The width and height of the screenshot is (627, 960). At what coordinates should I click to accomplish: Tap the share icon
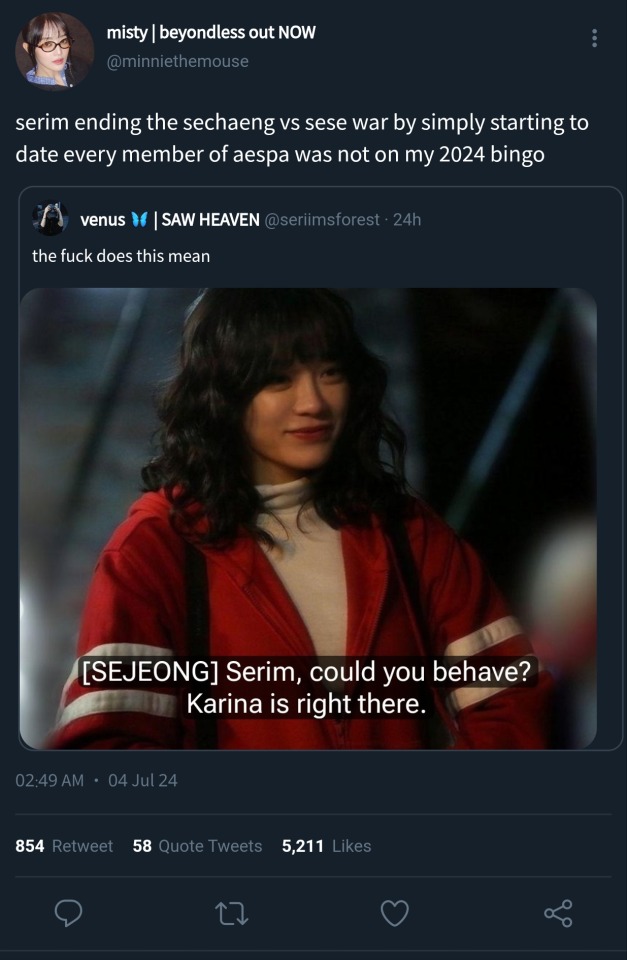coord(558,912)
